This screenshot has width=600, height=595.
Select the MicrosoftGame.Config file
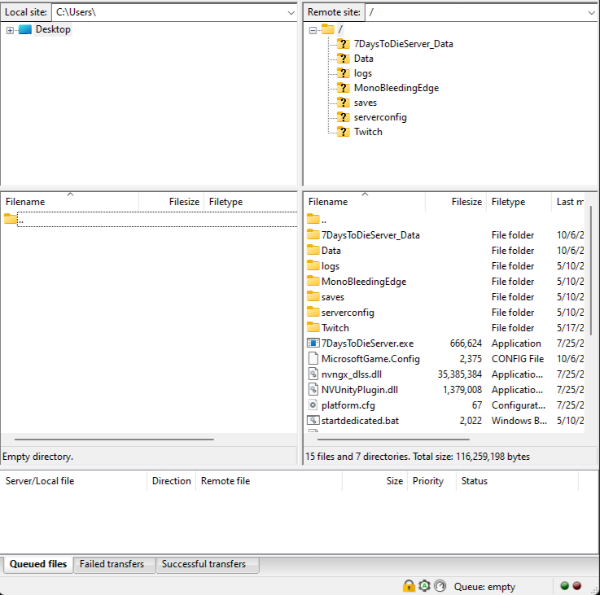(x=370, y=359)
